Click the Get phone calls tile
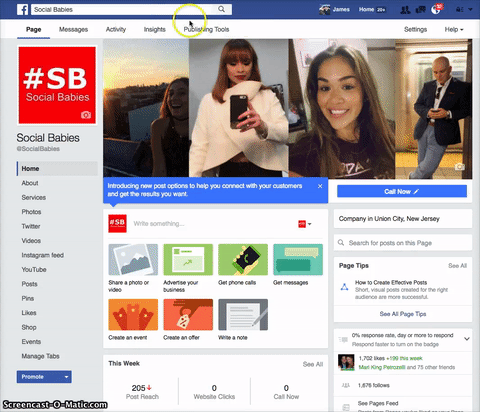480x412 pixels. coord(243,259)
